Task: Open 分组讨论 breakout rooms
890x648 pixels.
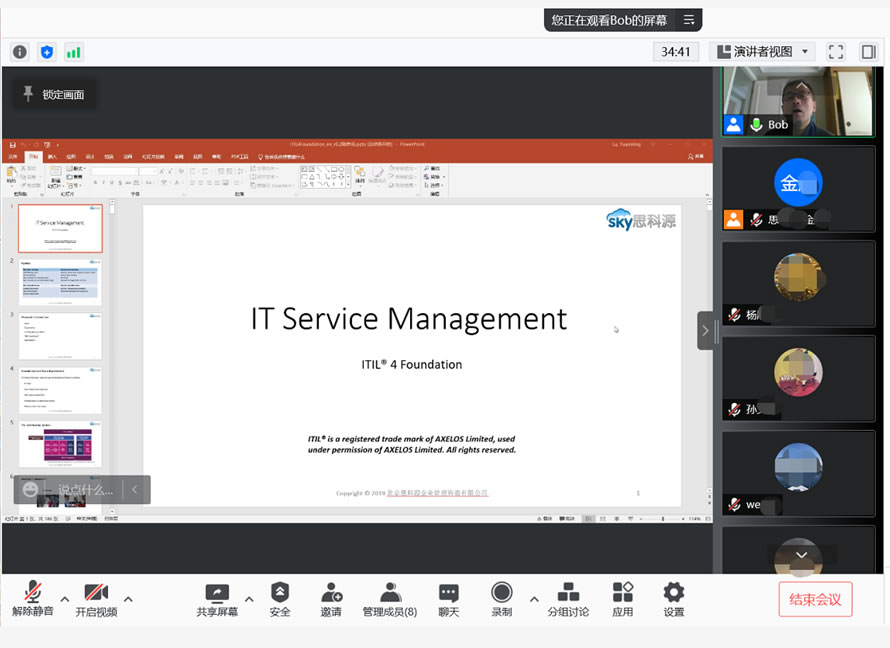Action: [x=568, y=599]
